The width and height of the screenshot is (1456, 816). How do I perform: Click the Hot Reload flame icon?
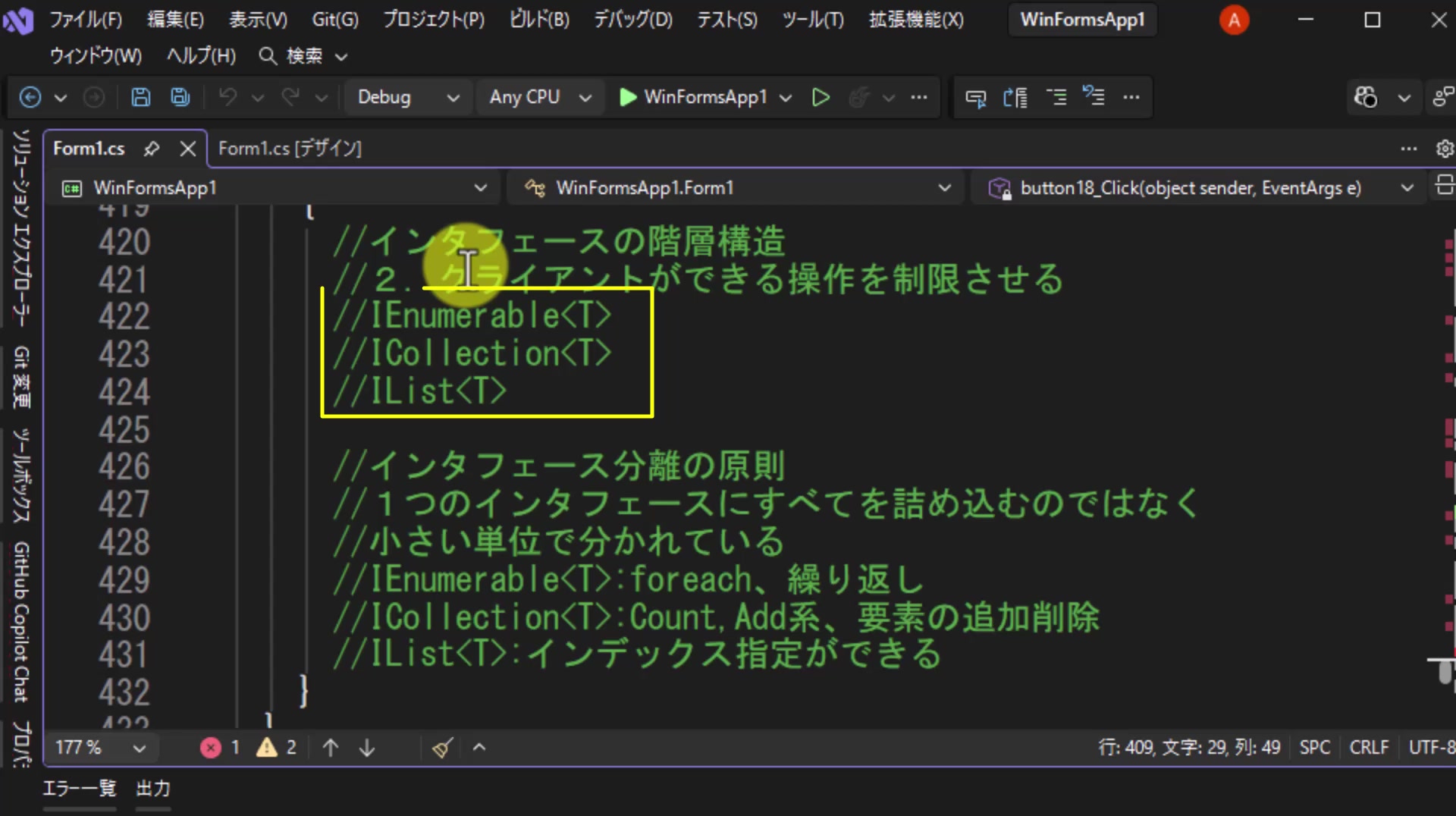click(x=858, y=97)
